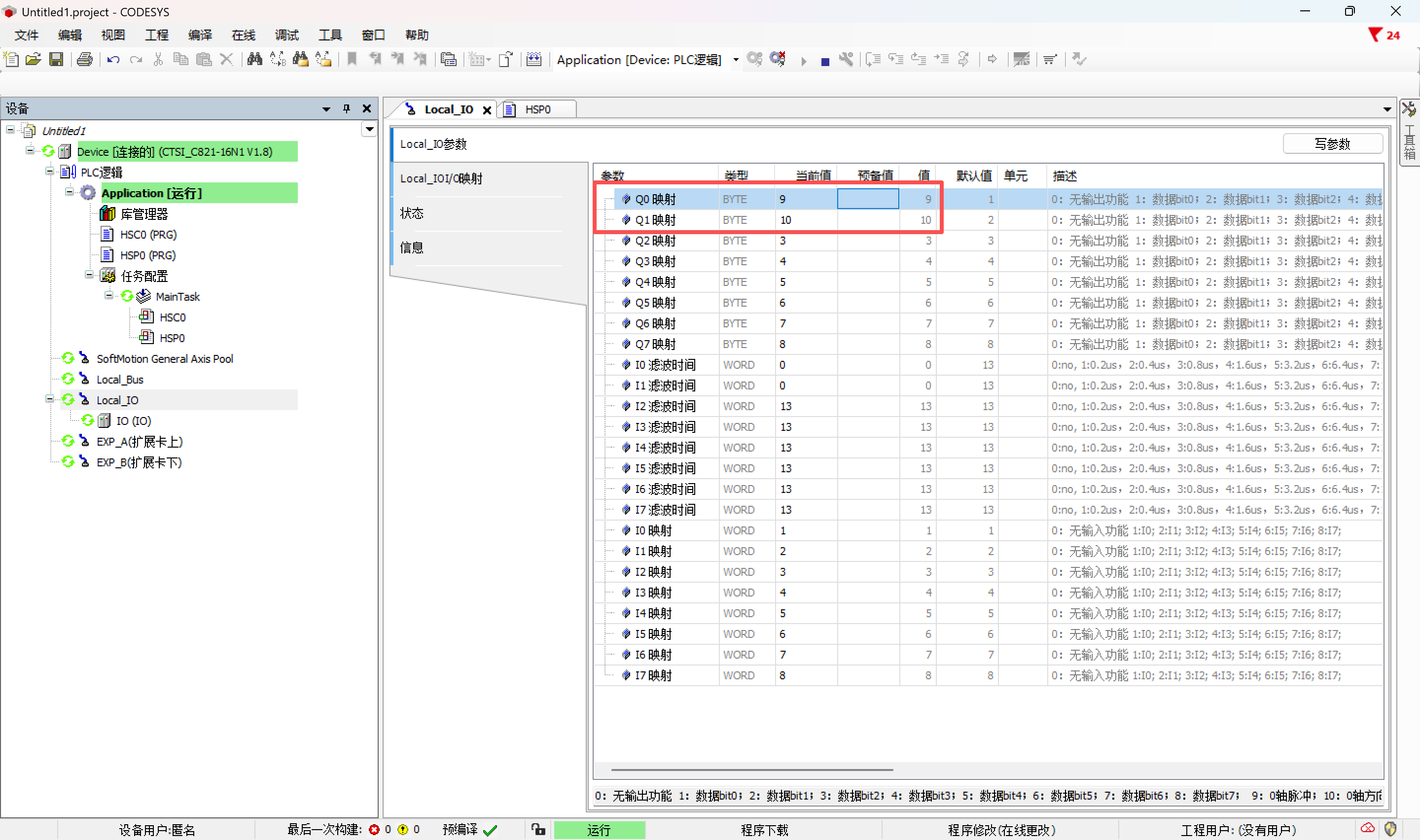
Task: Select Local_Bus in device tree
Action: click(x=119, y=379)
